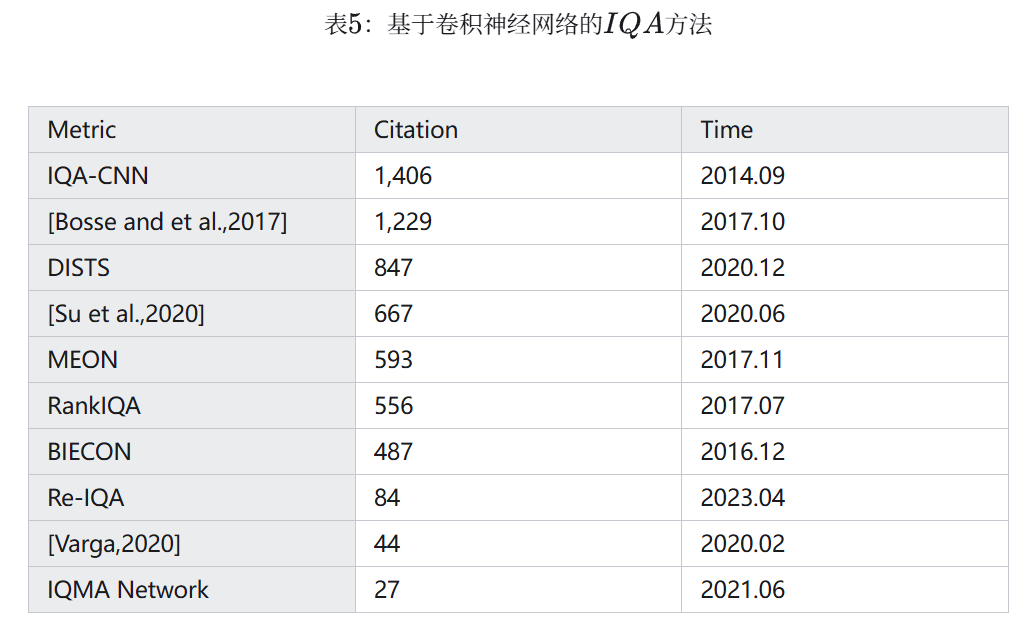Click the [Bosse and et al.,2017] reference
This screenshot has height=628, width=1028.
tap(167, 222)
